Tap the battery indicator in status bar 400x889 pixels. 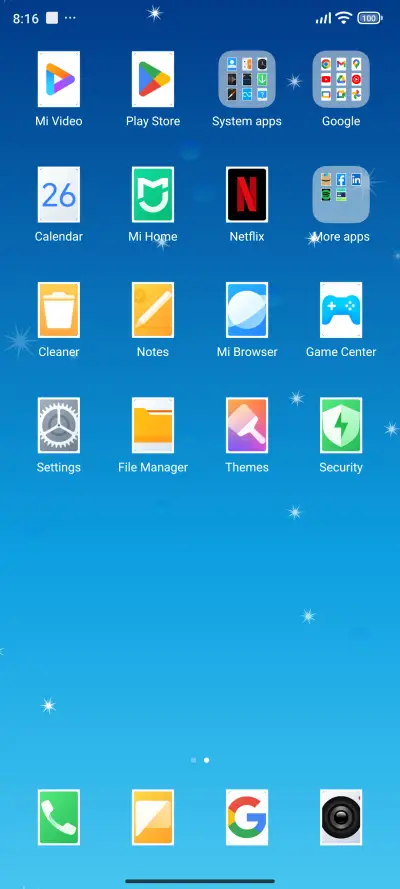[x=370, y=18]
